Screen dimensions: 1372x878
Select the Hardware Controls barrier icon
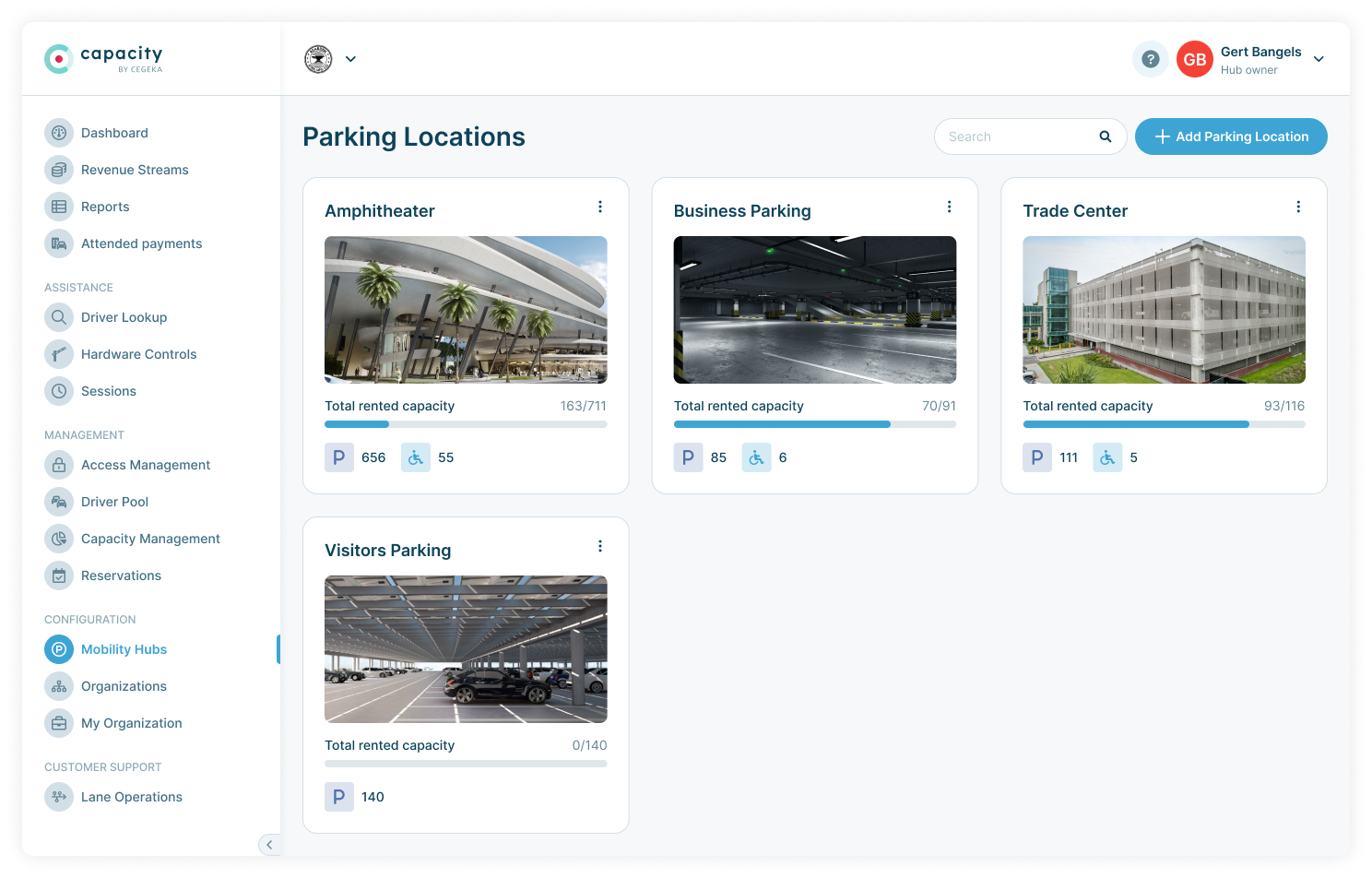(x=59, y=354)
